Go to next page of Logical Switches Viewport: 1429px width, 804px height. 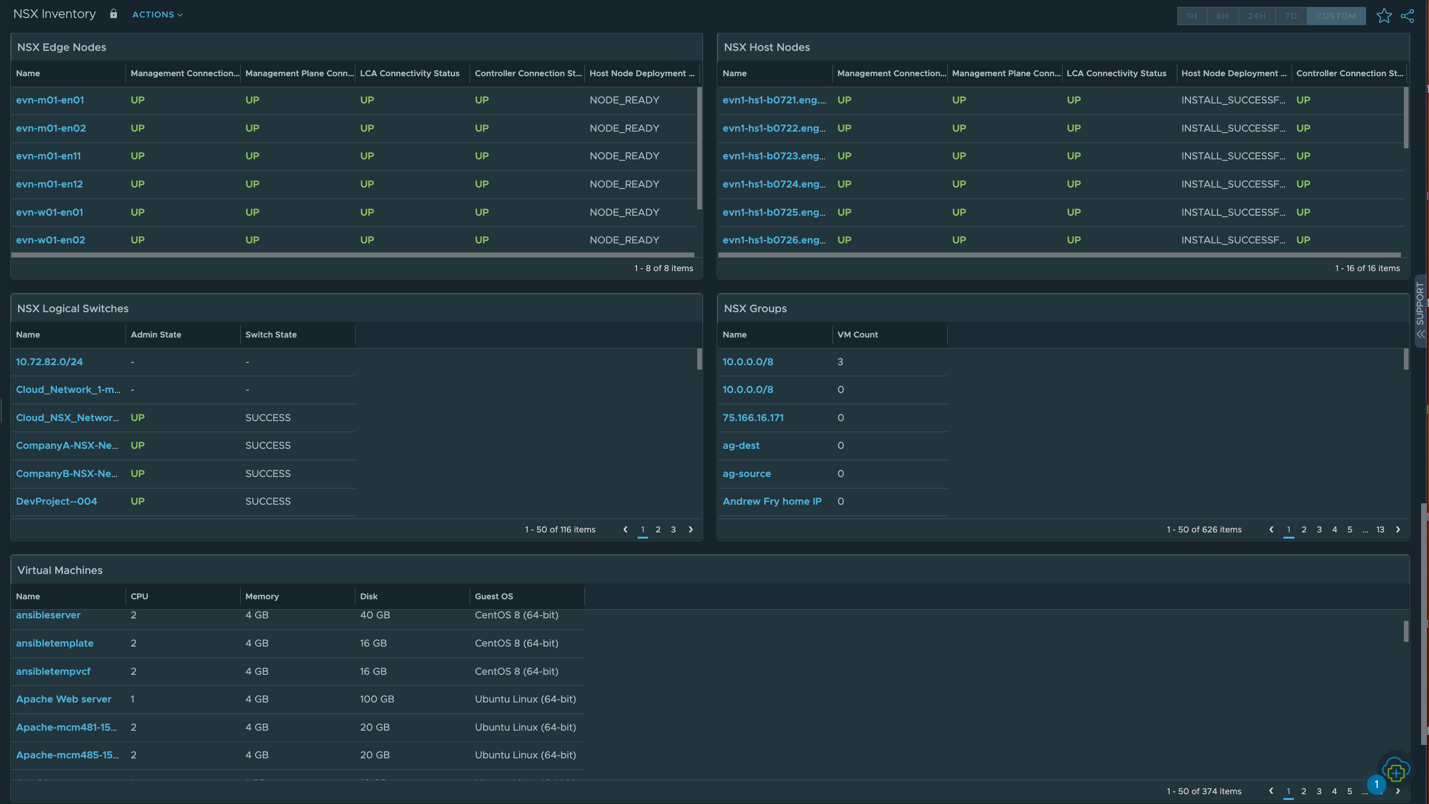(x=691, y=530)
